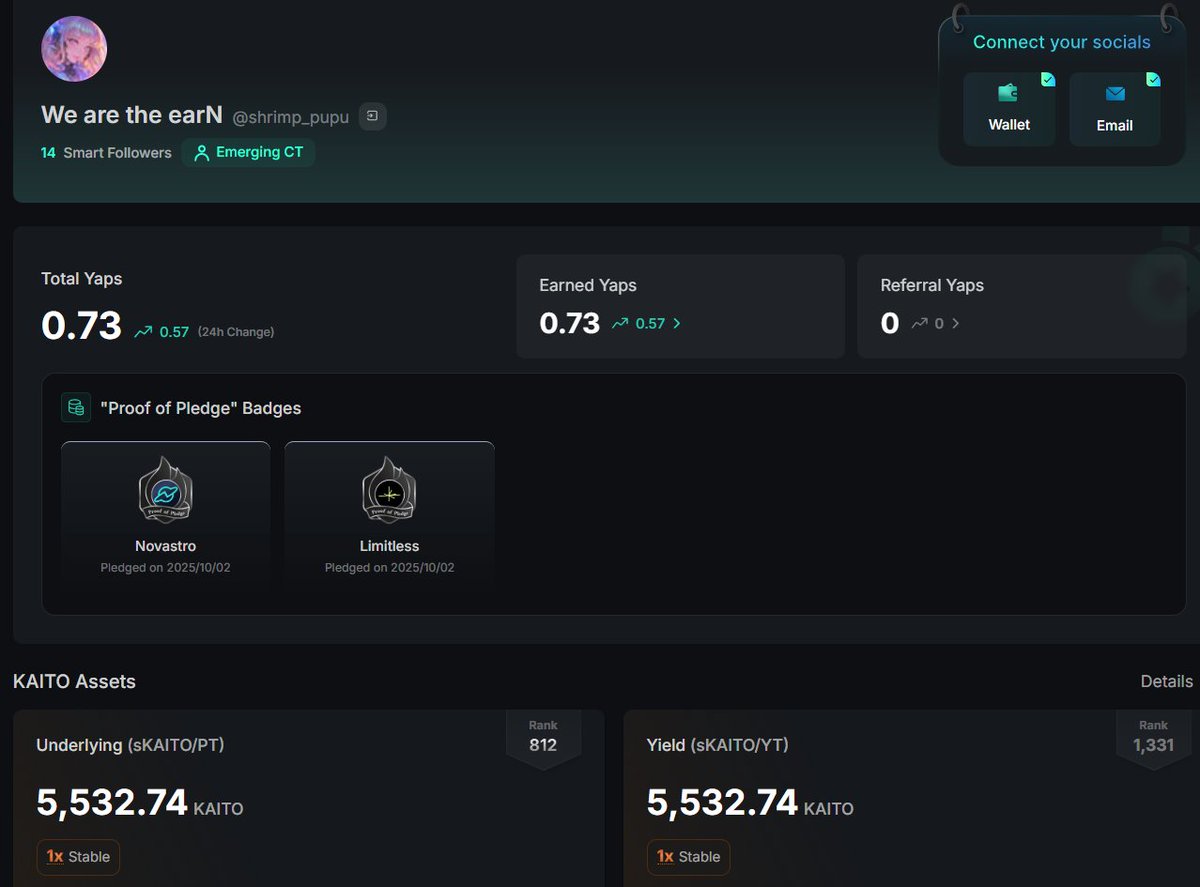1200x887 pixels.
Task: Click the envelope icon in the Email card
Action: click(x=1115, y=94)
